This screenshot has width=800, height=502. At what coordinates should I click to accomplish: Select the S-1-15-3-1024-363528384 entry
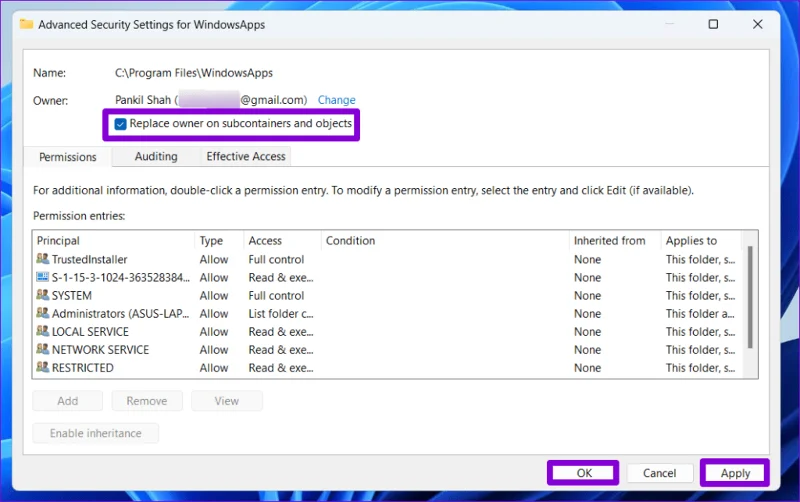pyautogui.click(x=388, y=278)
